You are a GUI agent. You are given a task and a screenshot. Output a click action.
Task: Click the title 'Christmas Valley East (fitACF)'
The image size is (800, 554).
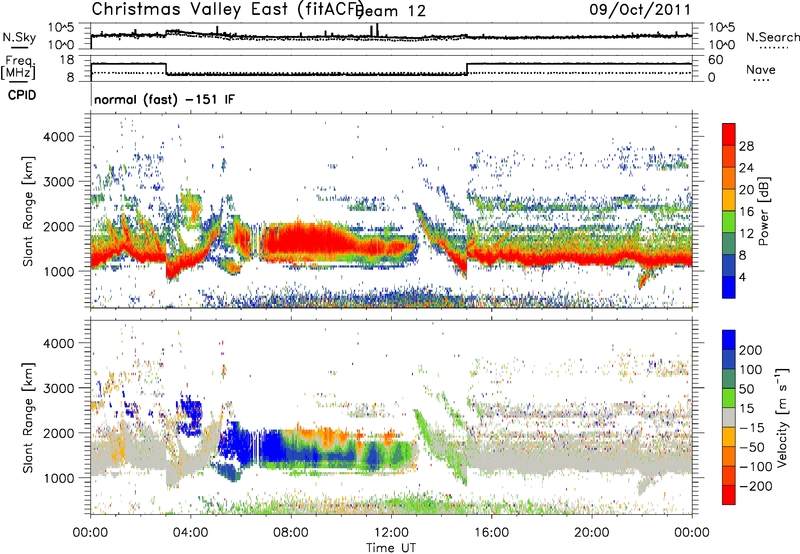click(x=227, y=9)
